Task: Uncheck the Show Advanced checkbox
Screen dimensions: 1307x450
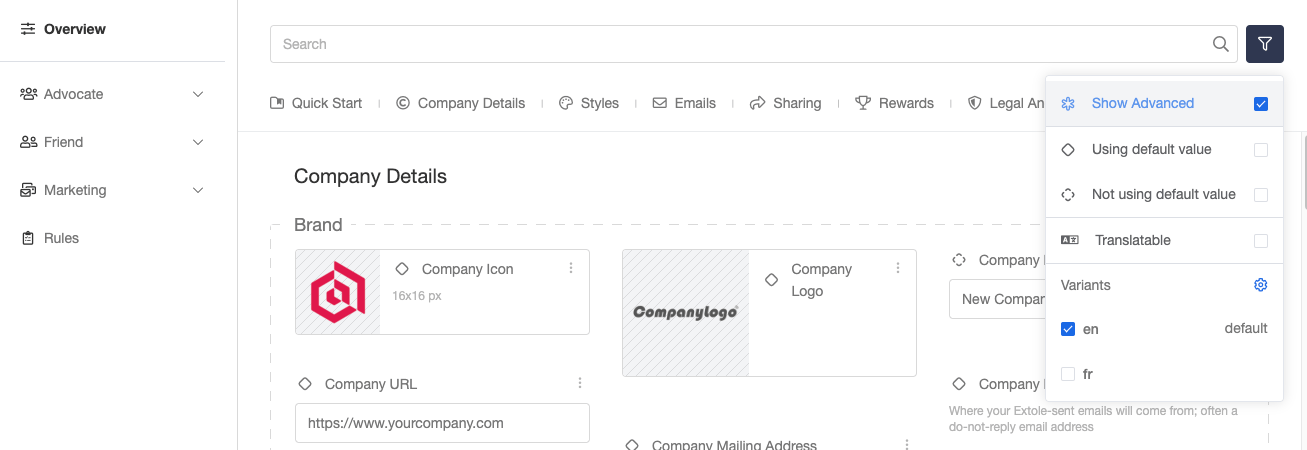Action: 1261,104
